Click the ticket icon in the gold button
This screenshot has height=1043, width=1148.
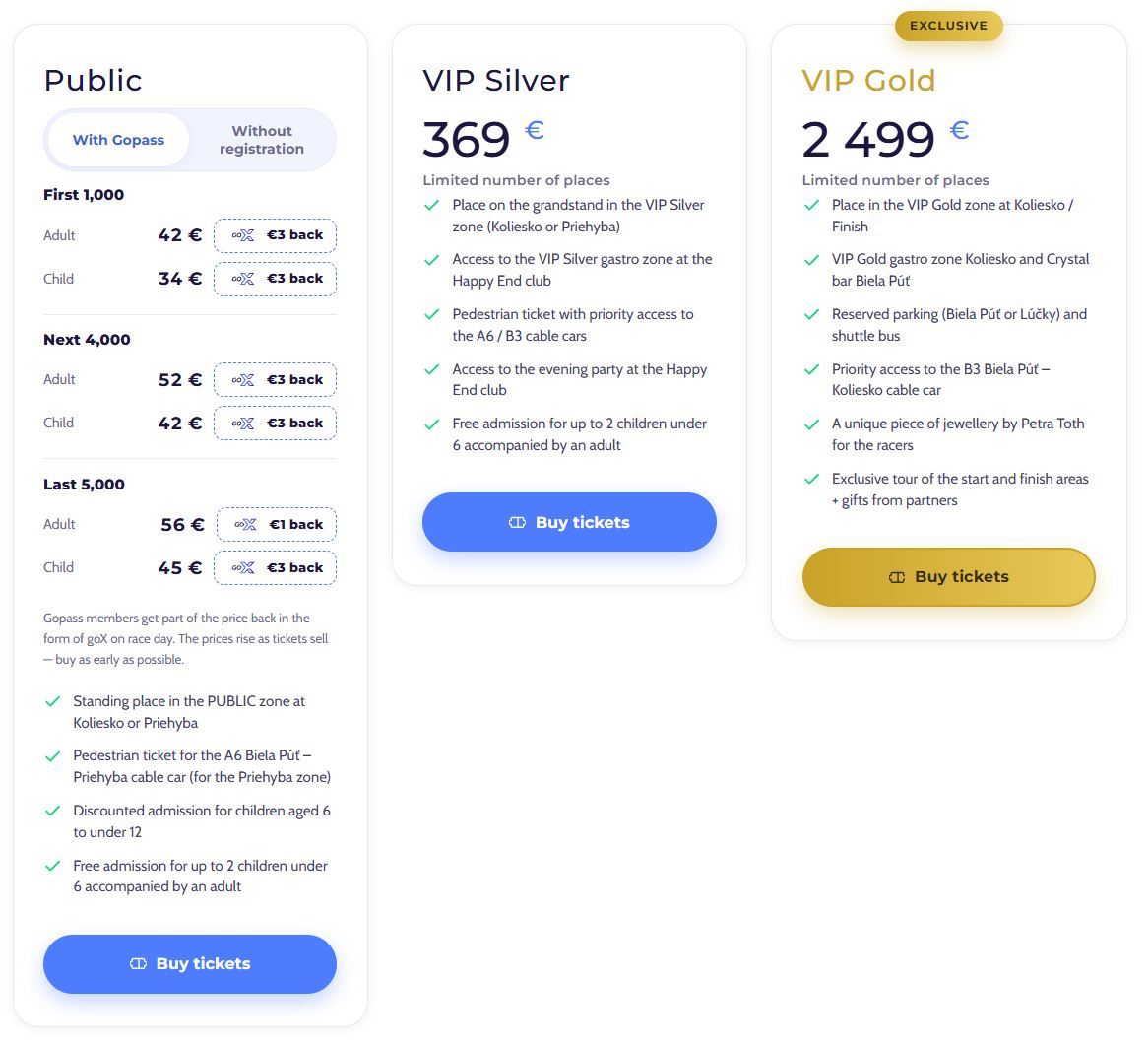897,577
